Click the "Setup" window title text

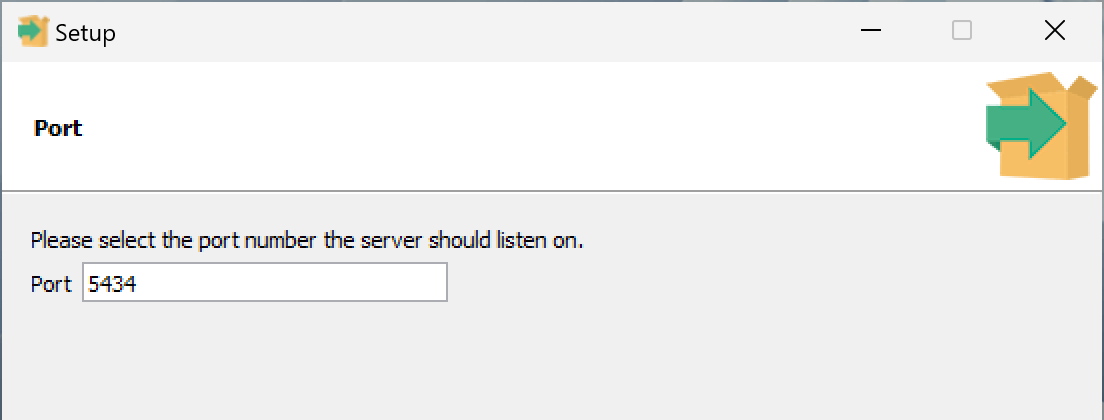tap(85, 33)
